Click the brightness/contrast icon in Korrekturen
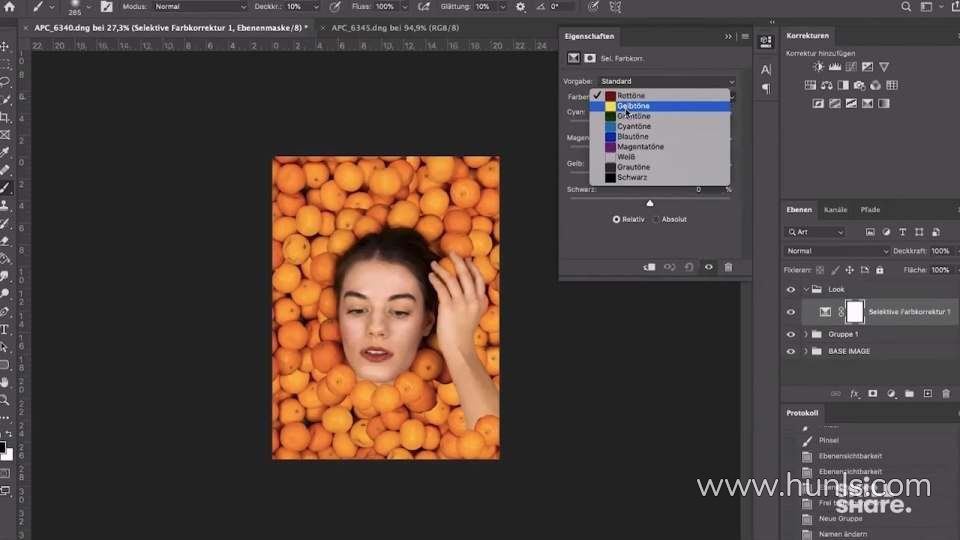The width and height of the screenshot is (960, 540). coord(819,67)
